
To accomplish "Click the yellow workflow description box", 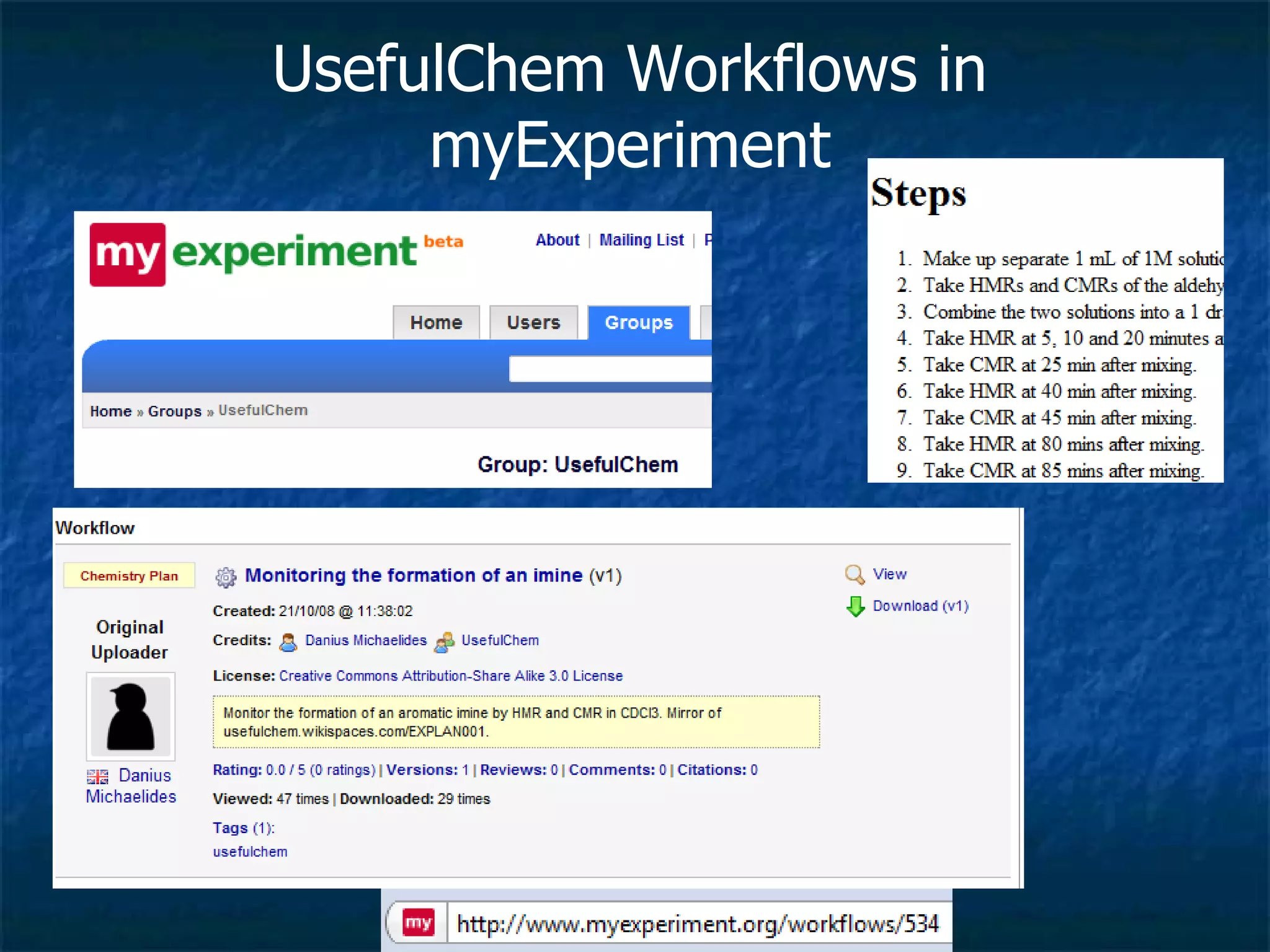I will [x=516, y=722].
